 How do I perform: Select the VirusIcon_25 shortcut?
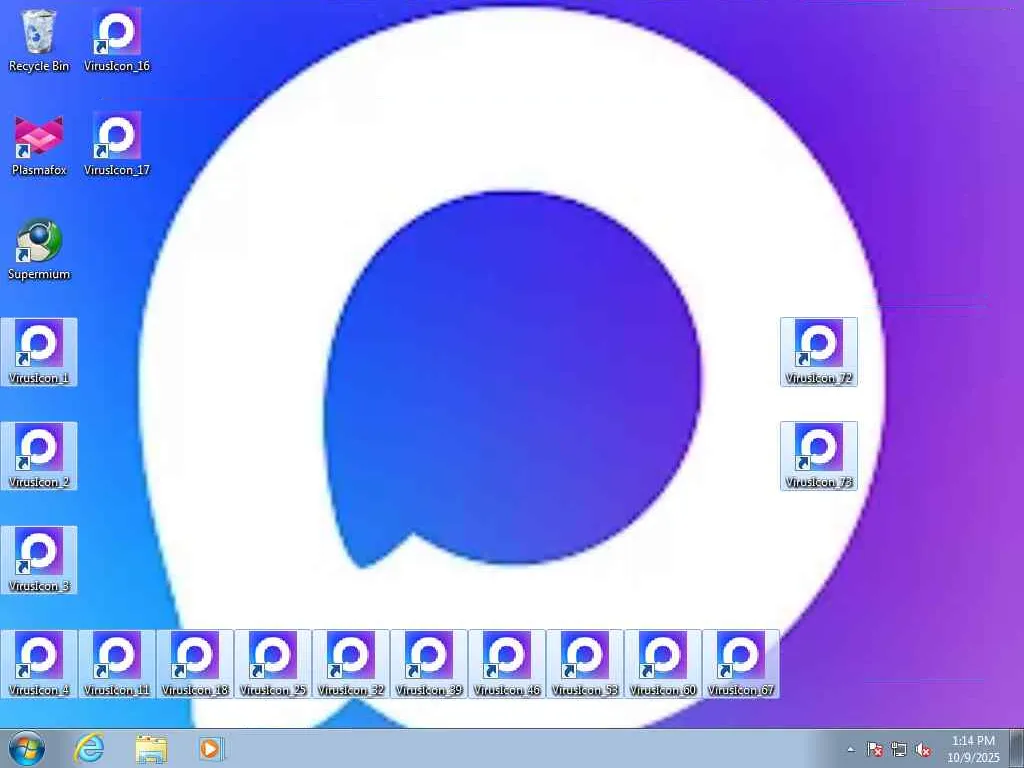[273, 664]
